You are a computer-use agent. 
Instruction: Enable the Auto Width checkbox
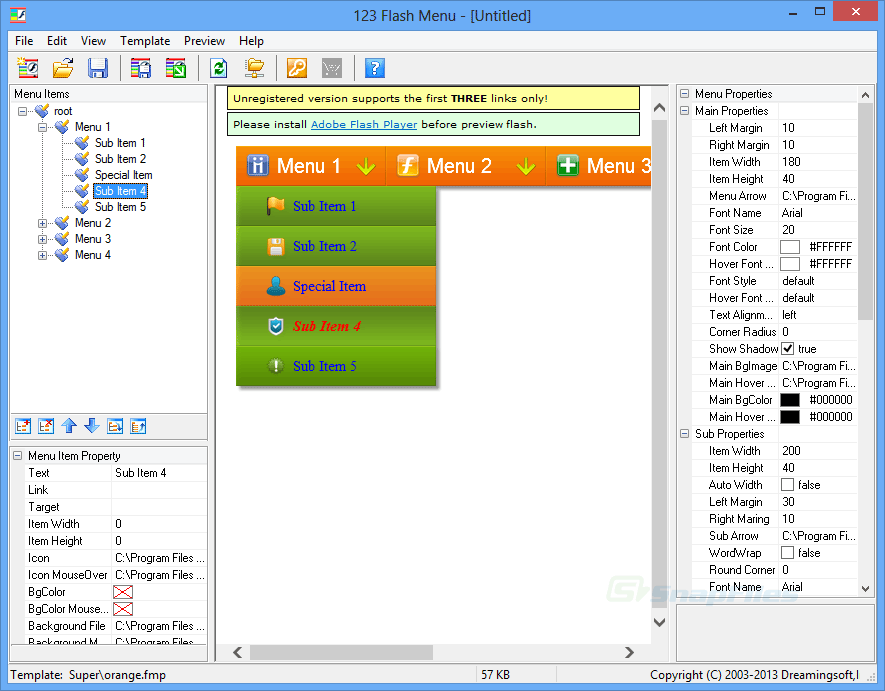787,485
